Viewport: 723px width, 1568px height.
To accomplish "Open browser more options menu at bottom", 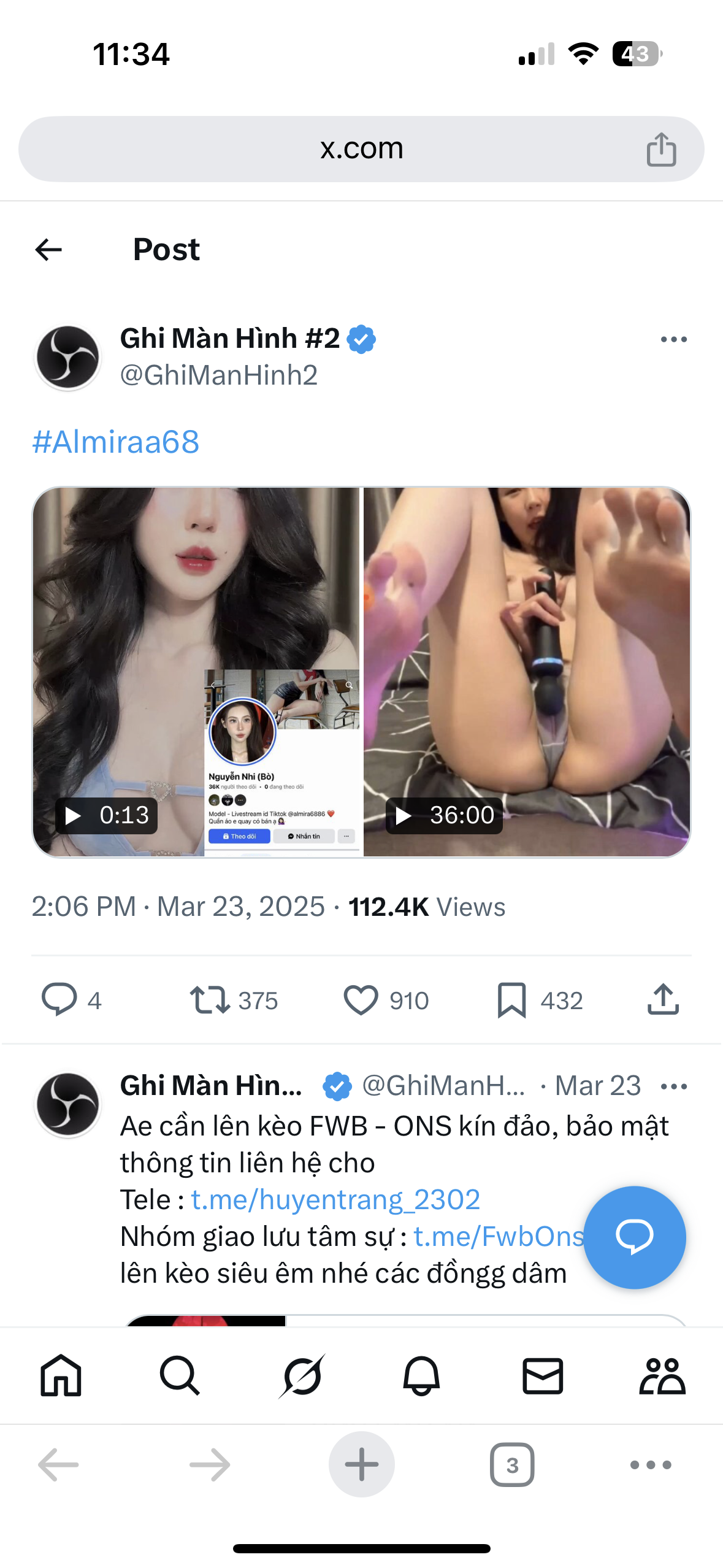I will point(651,1465).
